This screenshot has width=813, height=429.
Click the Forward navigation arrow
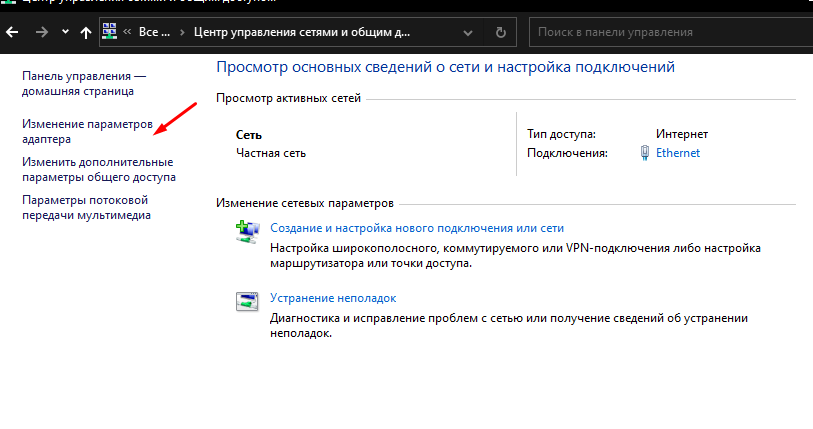coord(40,32)
